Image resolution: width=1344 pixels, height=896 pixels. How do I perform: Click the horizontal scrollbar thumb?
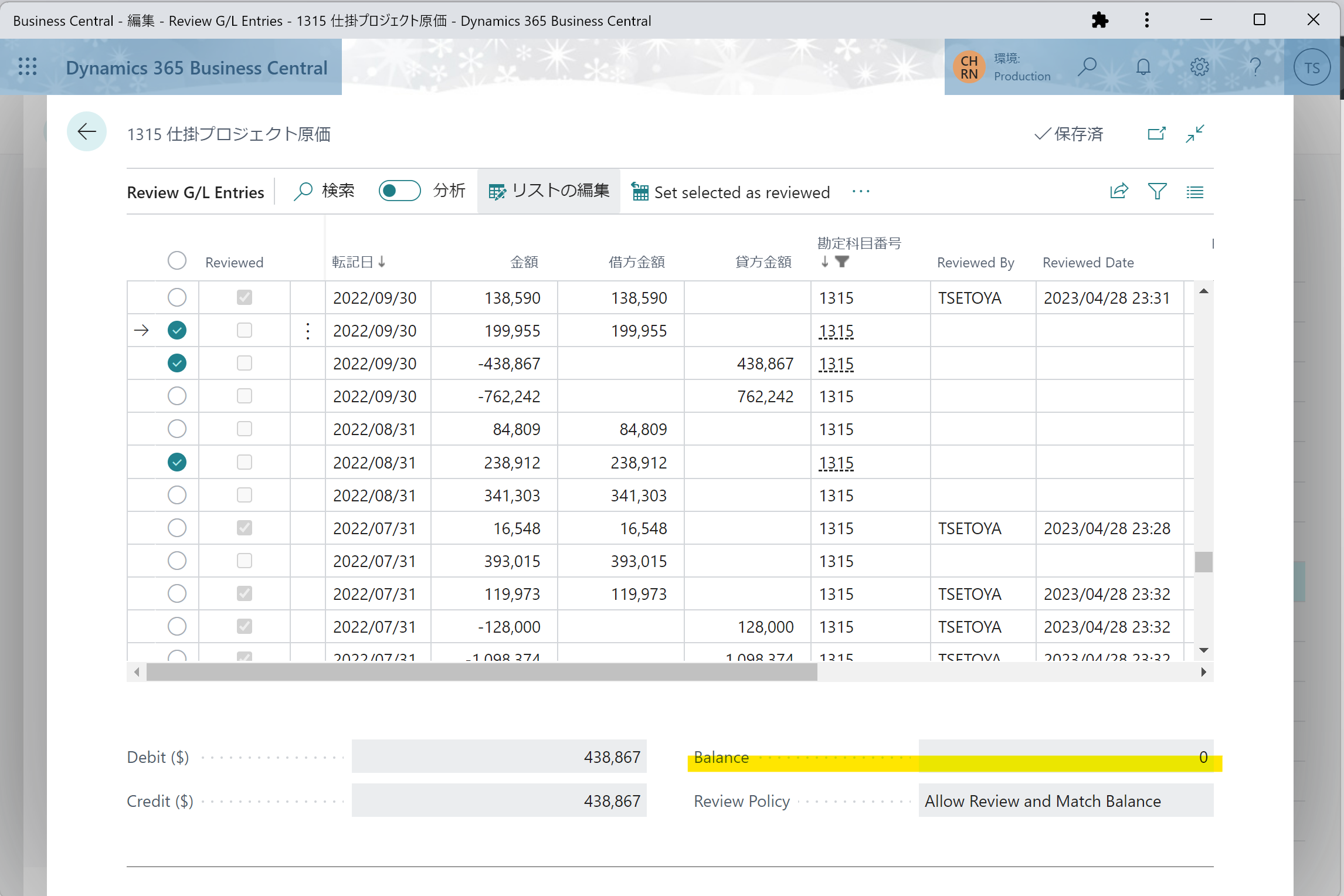tap(481, 672)
